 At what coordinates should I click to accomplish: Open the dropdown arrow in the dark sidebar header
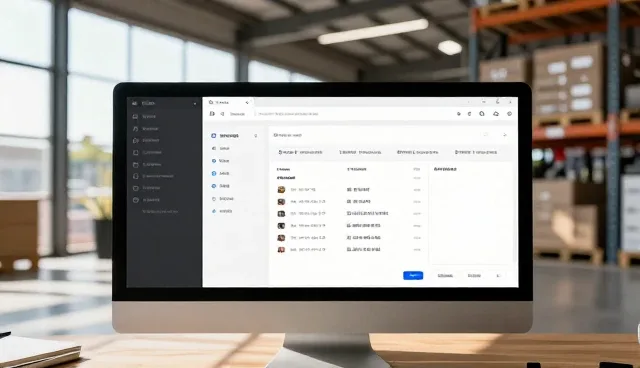point(195,104)
